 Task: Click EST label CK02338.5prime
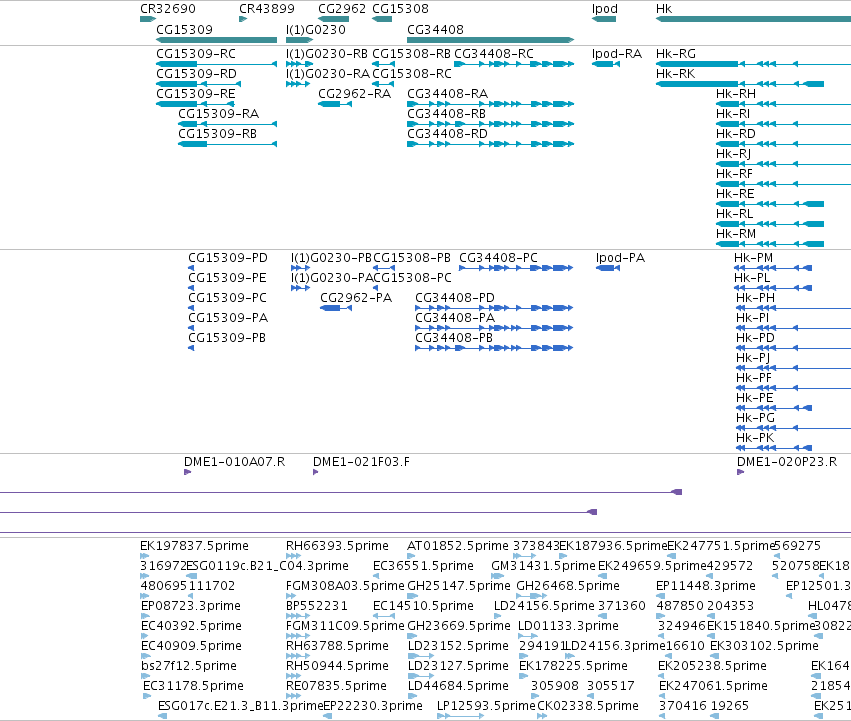click(588, 706)
